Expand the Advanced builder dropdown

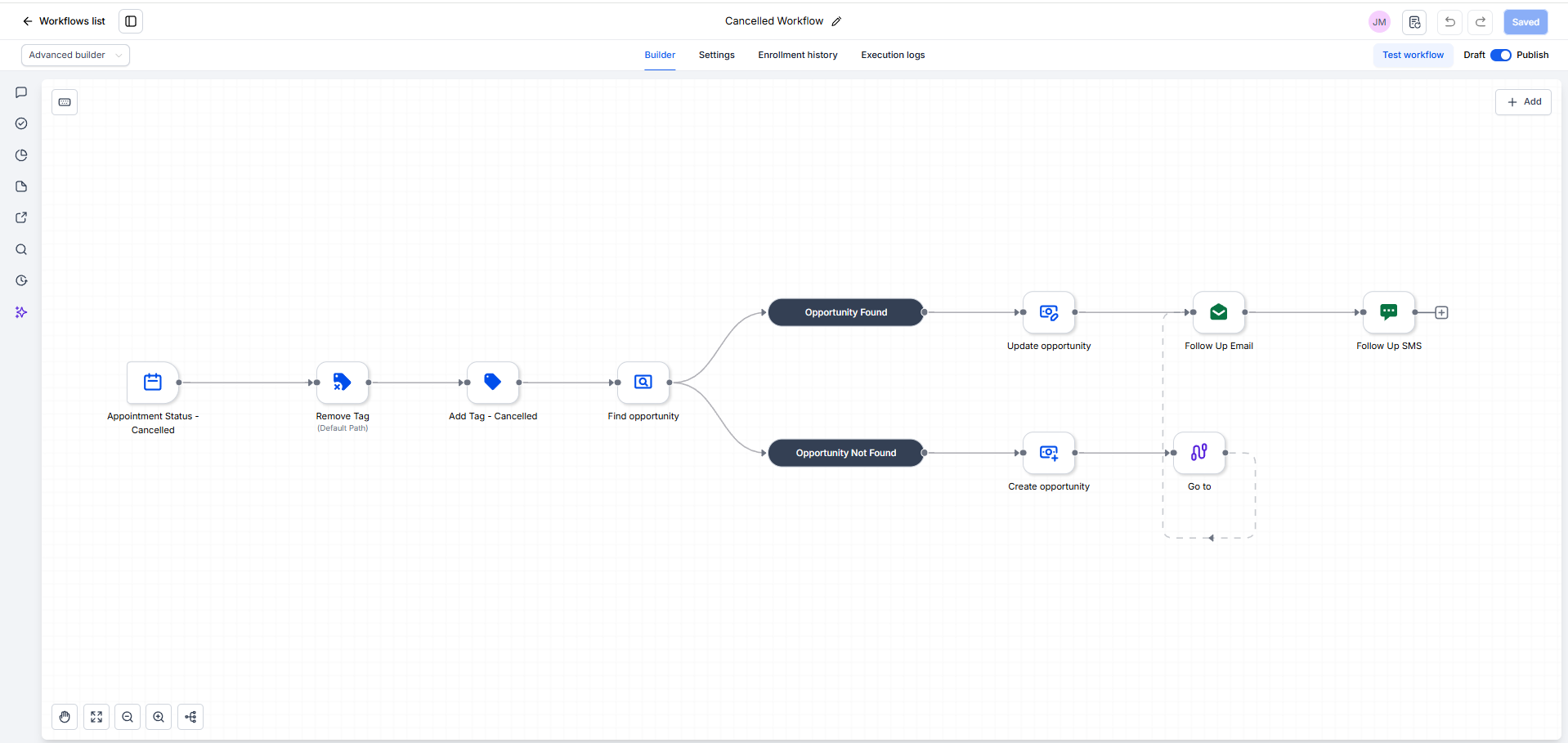[x=75, y=55]
